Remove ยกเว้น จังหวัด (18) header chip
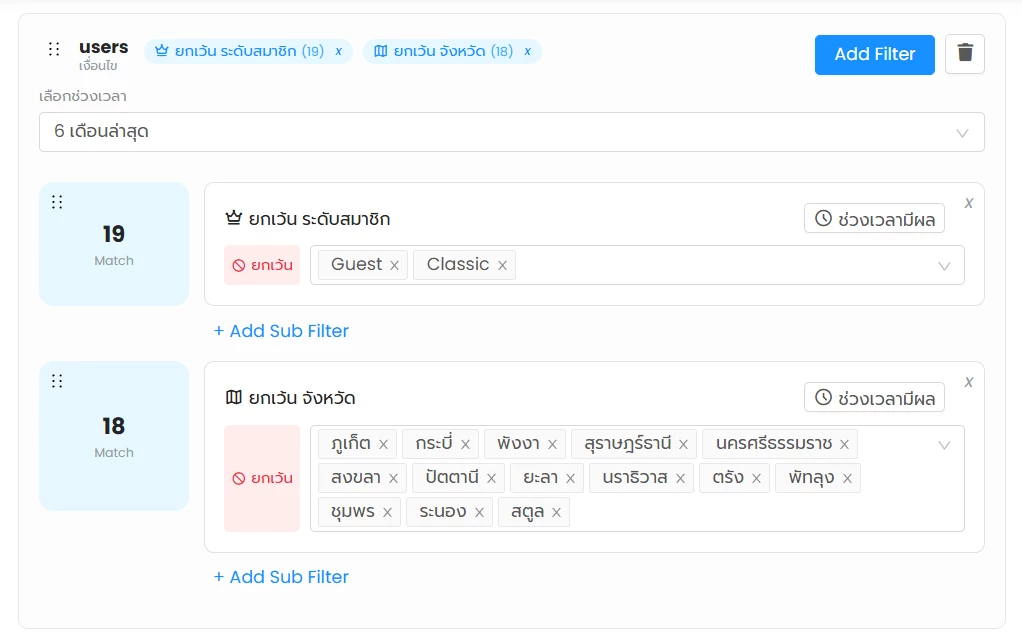The width and height of the screenshot is (1022, 641). [x=527, y=51]
